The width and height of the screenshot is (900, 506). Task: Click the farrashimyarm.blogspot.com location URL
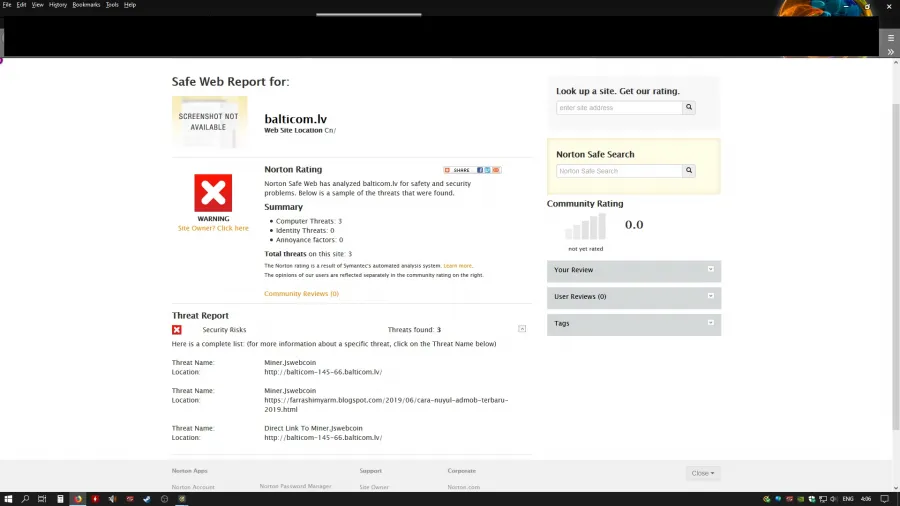(386, 404)
